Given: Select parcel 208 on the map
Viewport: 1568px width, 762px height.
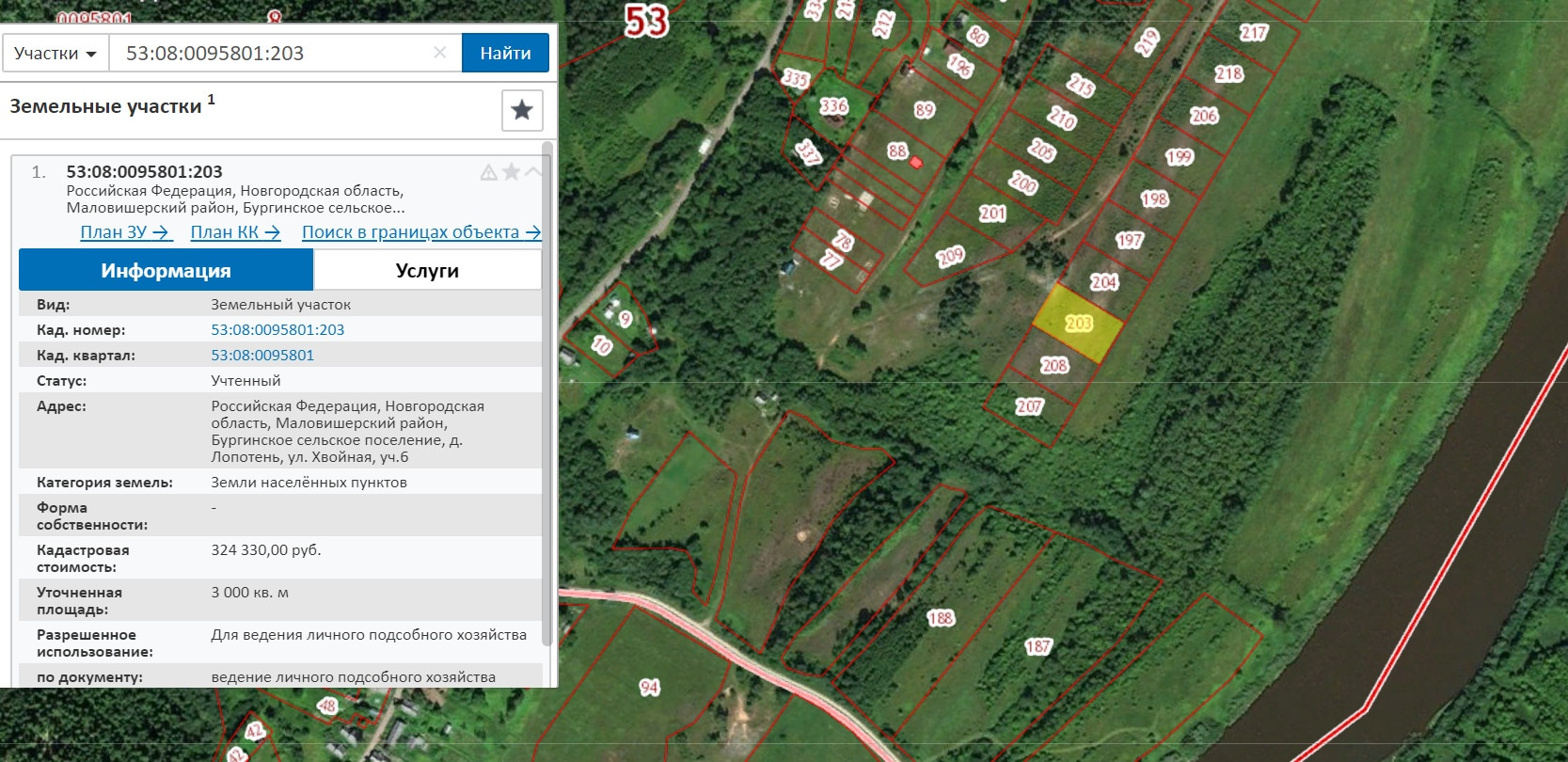Looking at the screenshot, I should coord(1054,365).
